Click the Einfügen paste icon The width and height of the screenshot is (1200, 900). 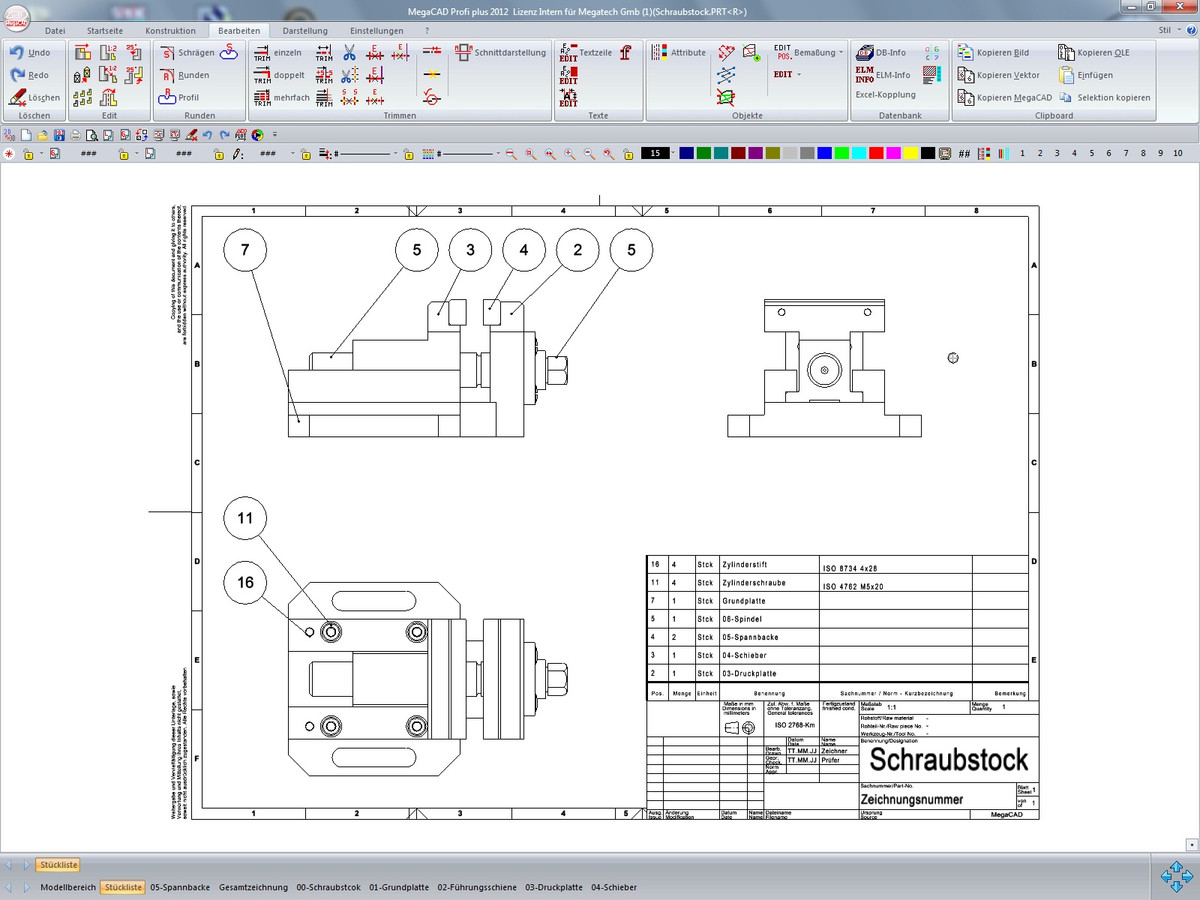pos(1067,75)
